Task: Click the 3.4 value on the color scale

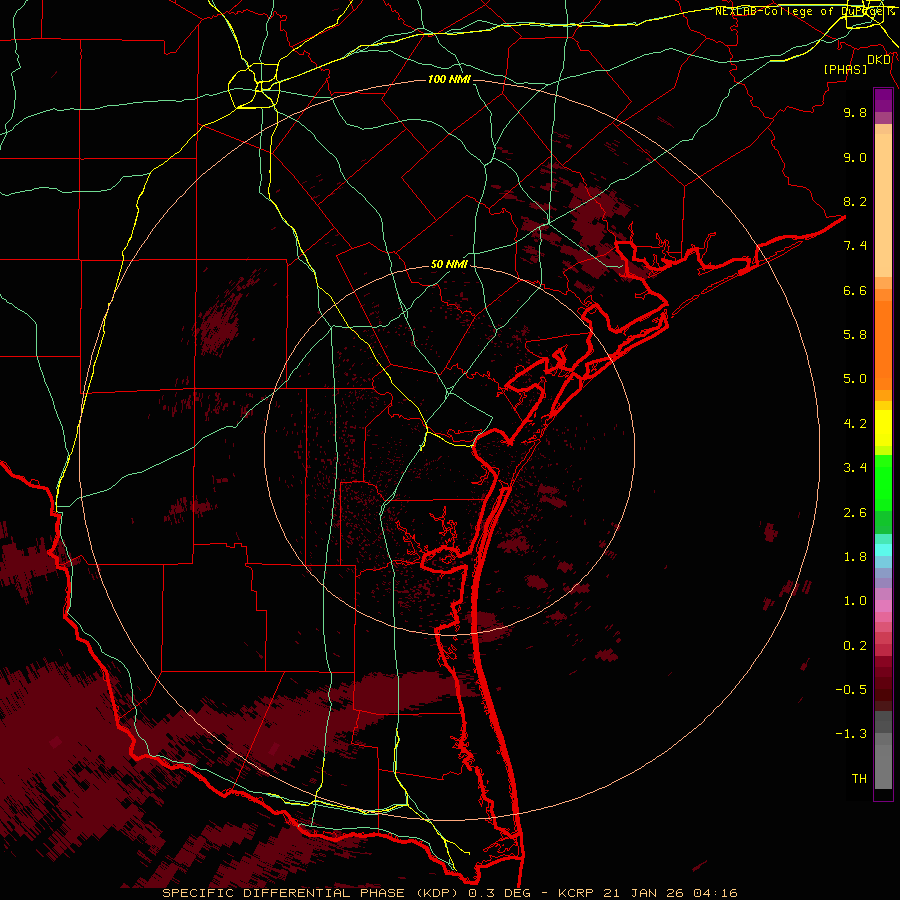Action: [x=855, y=468]
